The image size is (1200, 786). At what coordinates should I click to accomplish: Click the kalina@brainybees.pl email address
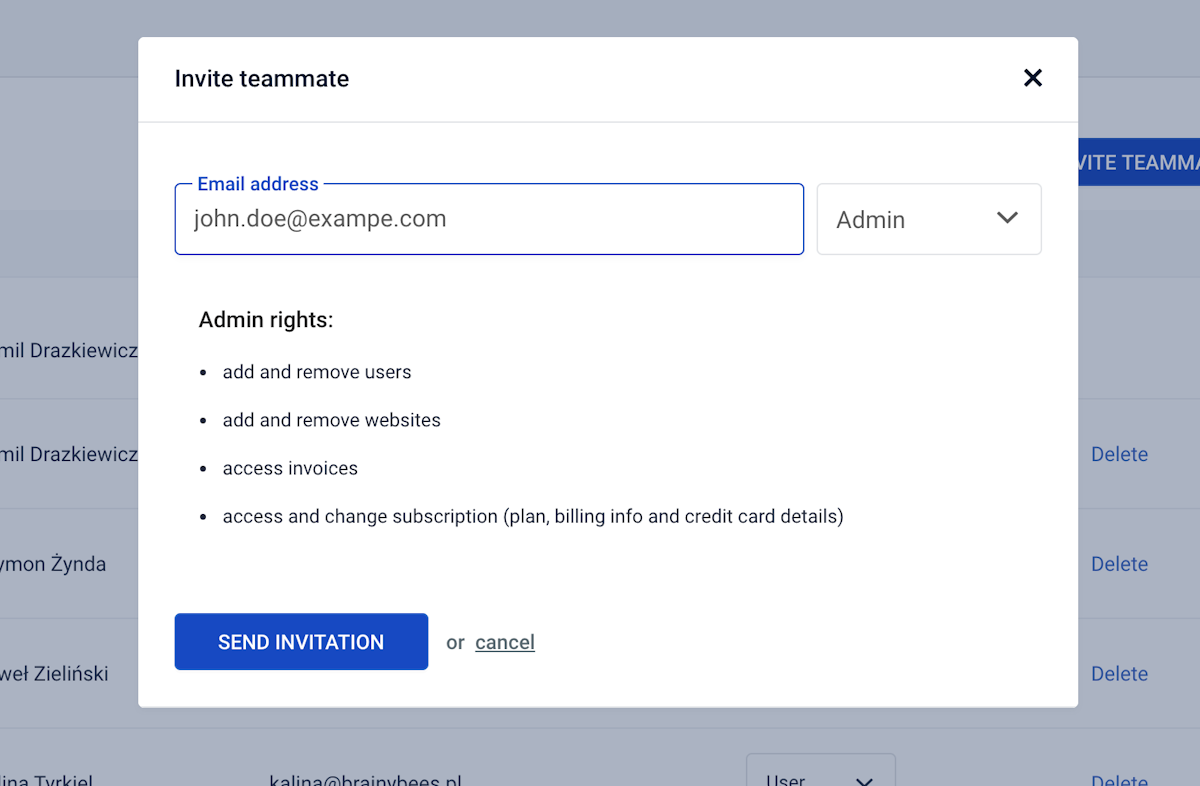[x=365, y=779]
